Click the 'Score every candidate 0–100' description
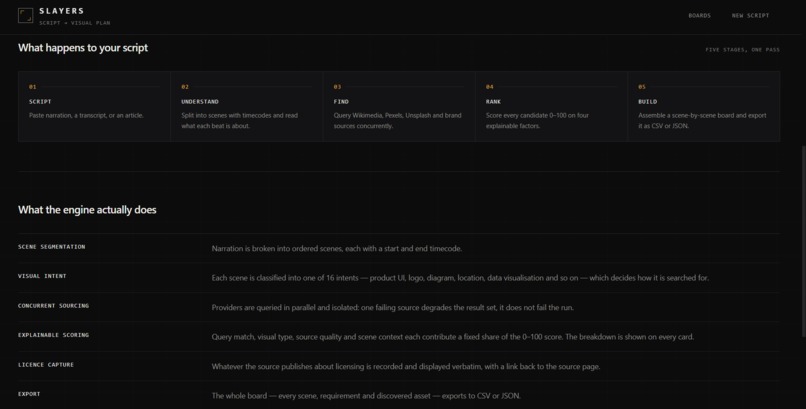This screenshot has width=806, height=409. (537, 121)
